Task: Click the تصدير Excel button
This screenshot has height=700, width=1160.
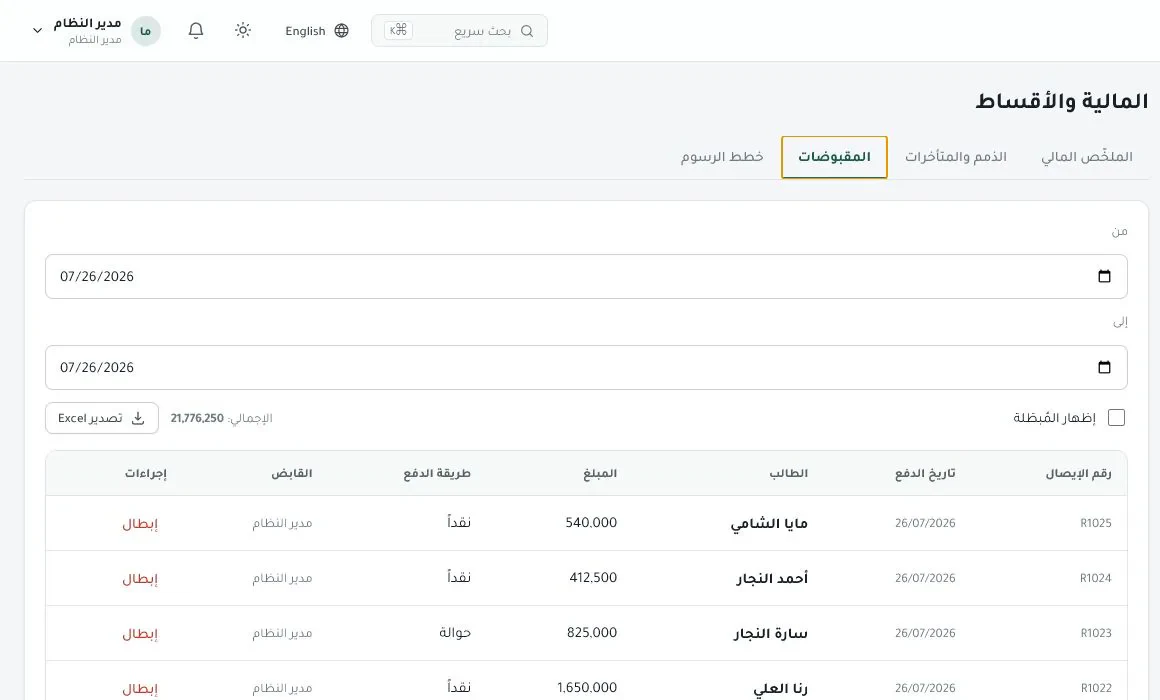Action: [x=102, y=418]
